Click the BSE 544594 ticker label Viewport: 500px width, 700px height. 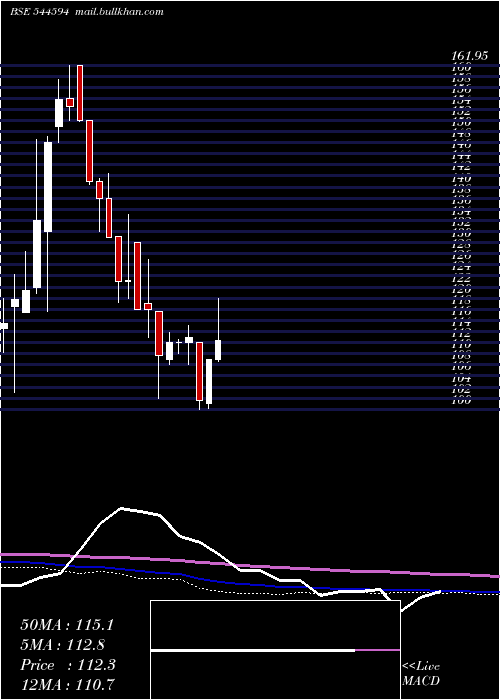[x=39, y=12]
